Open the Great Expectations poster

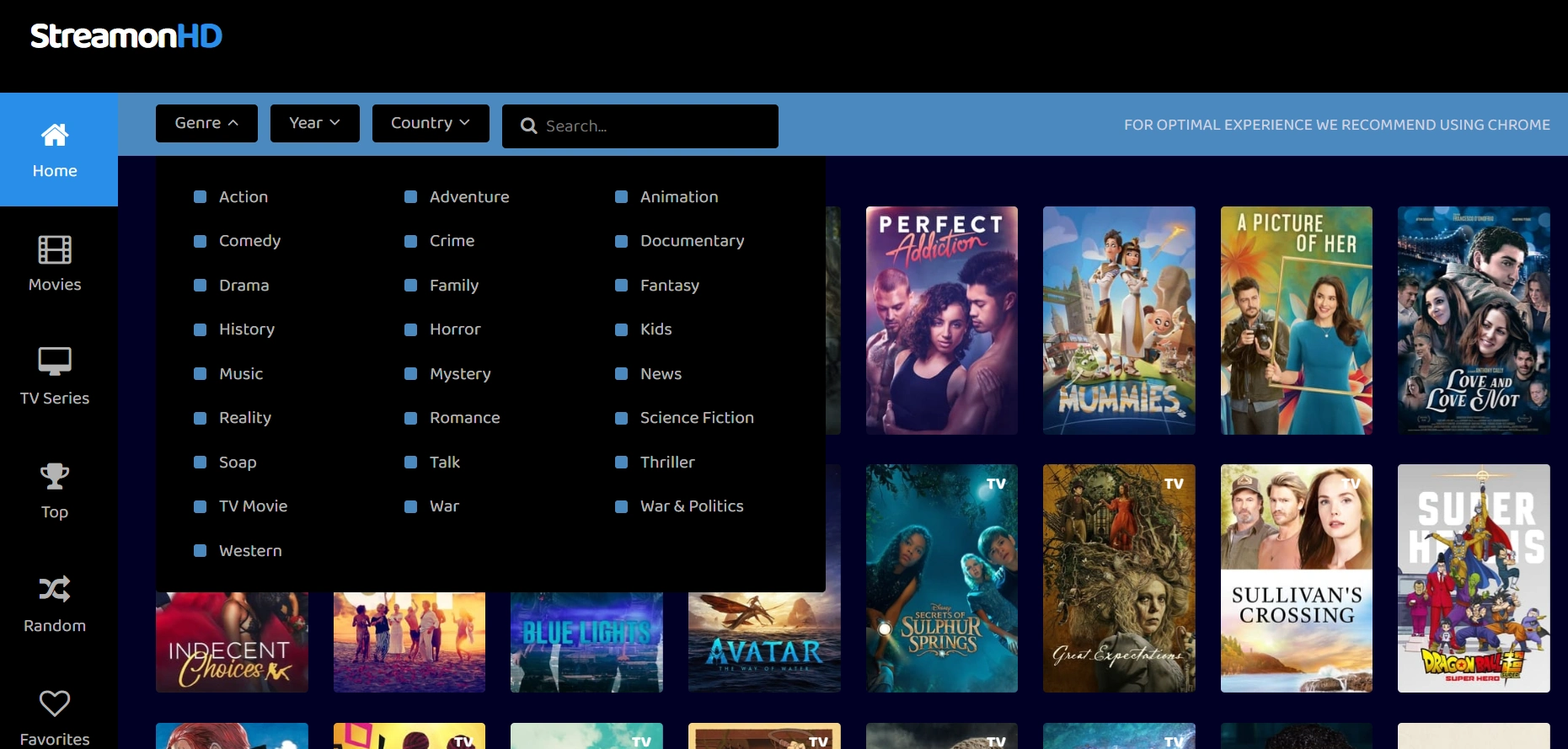[x=1119, y=578]
